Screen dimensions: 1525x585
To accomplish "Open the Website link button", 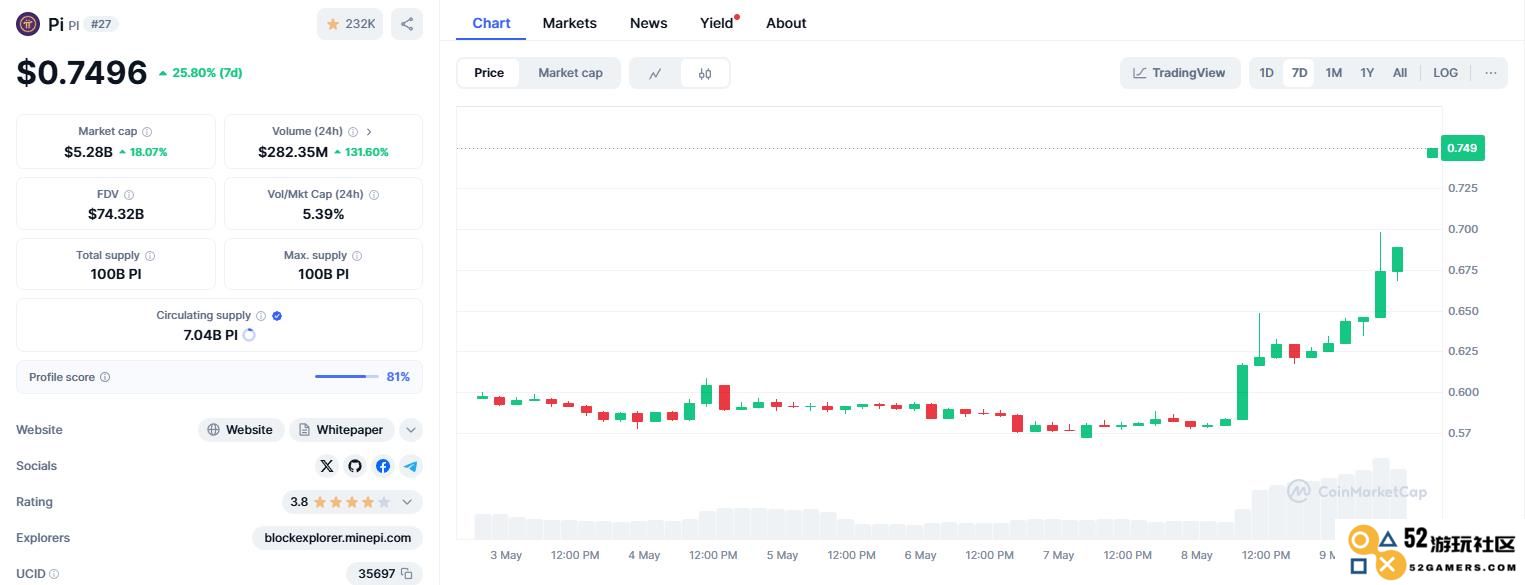I will click(x=241, y=430).
